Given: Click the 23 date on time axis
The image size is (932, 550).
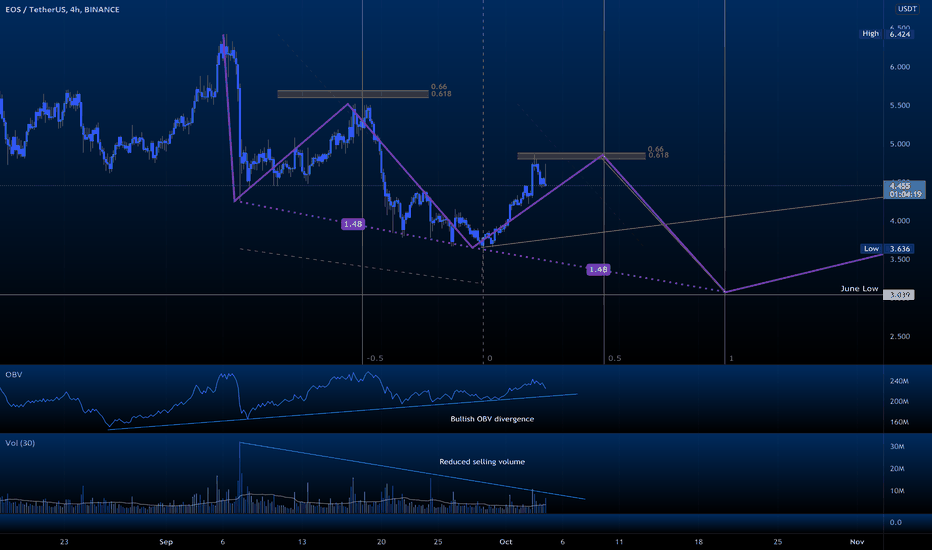Looking at the screenshot, I should [x=64, y=542].
